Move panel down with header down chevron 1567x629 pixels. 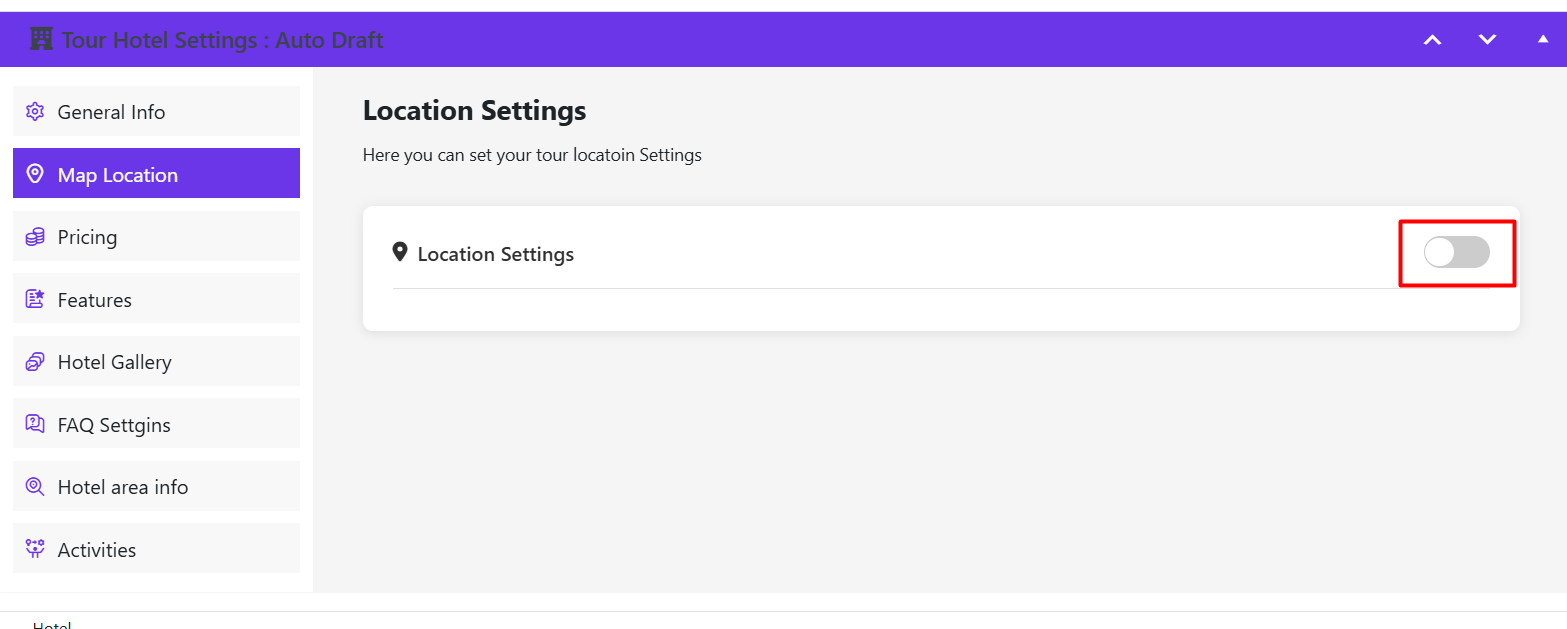[x=1487, y=40]
